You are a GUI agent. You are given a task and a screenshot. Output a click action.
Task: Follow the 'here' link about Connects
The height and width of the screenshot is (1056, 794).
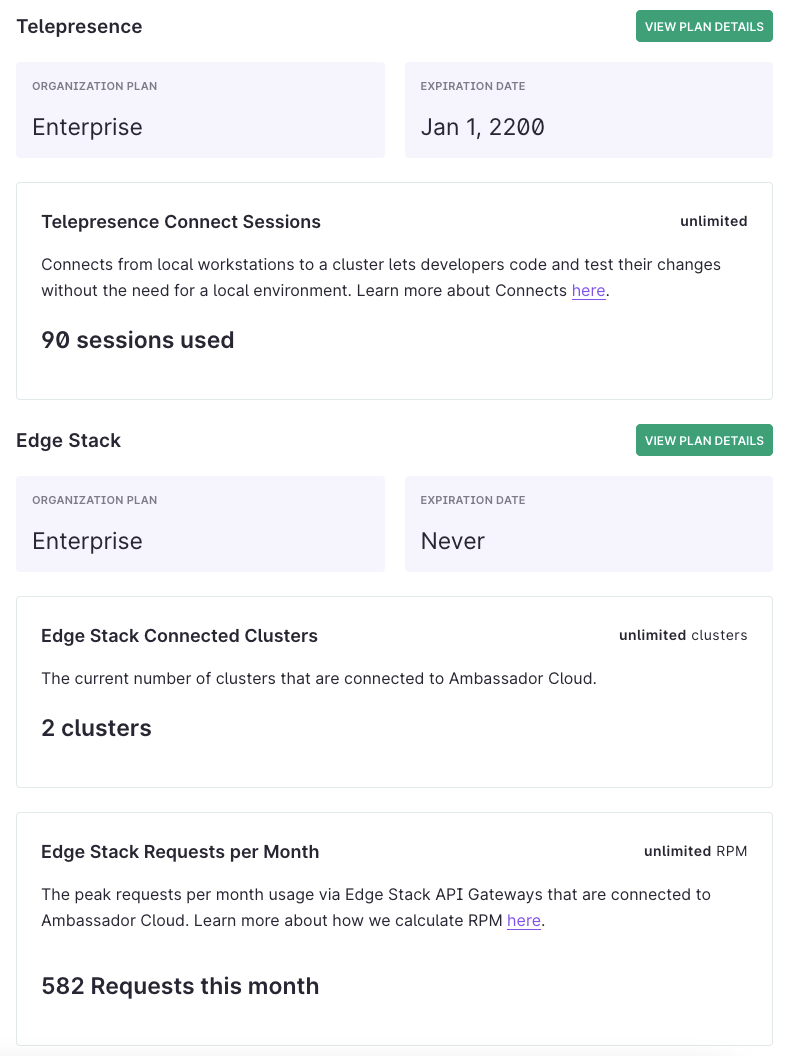(x=588, y=290)
